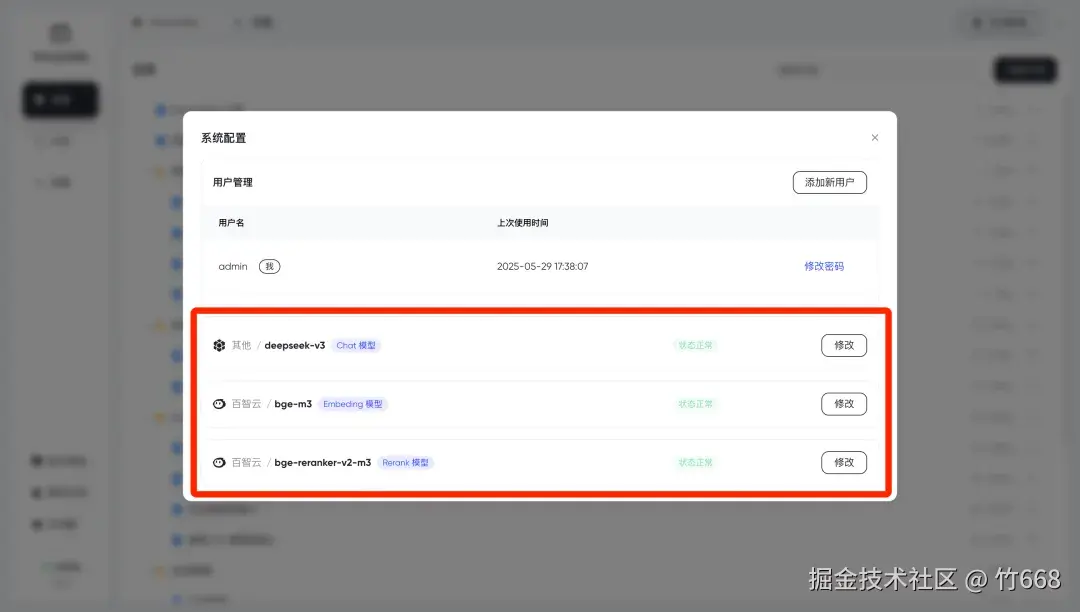Image resolution: width=1080 pixels, height=612 pixels.
Task: Click the 用户管理 section heading
Action: (233, 182)
